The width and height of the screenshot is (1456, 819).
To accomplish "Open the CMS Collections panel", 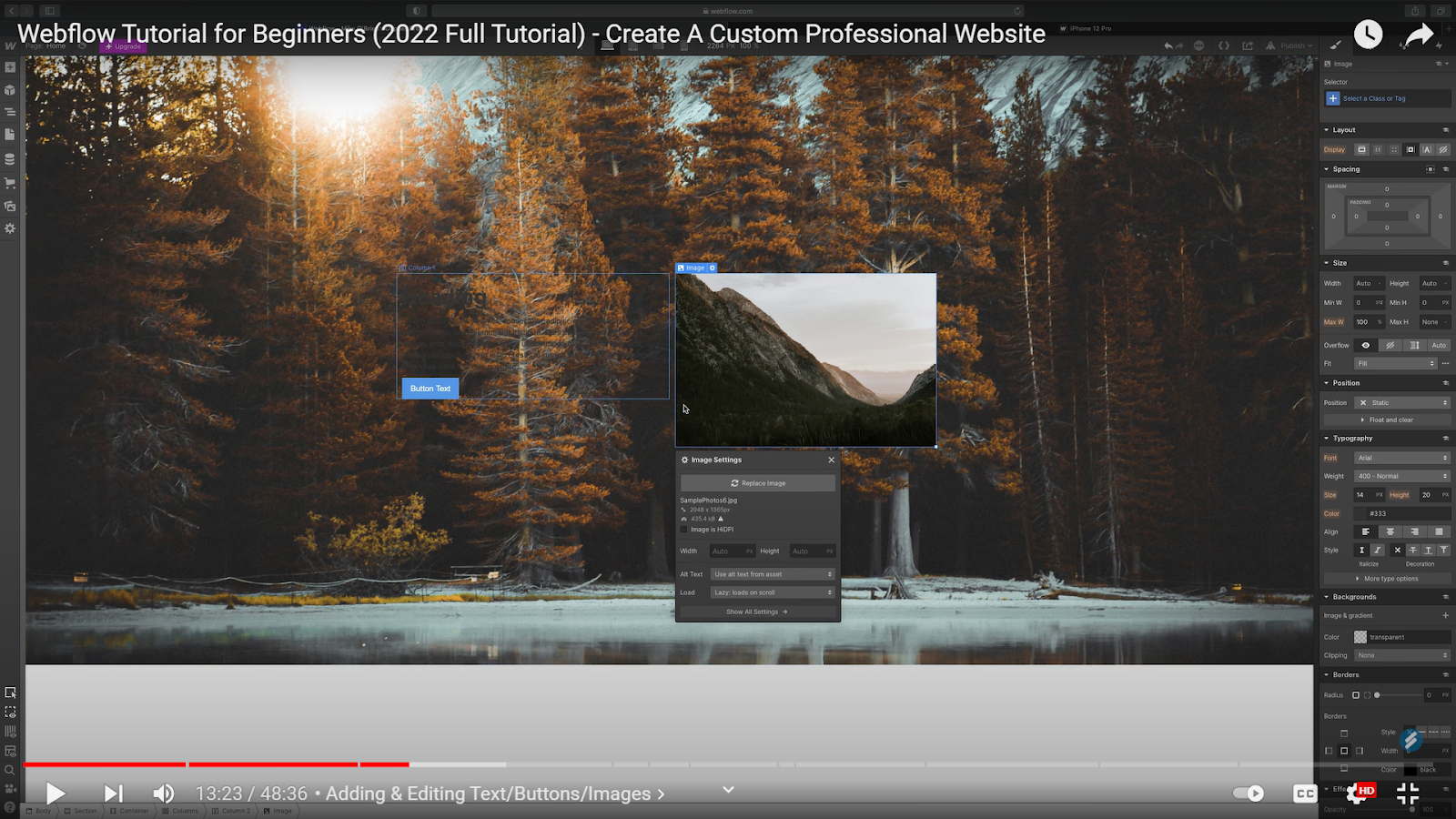I will 10,159.
